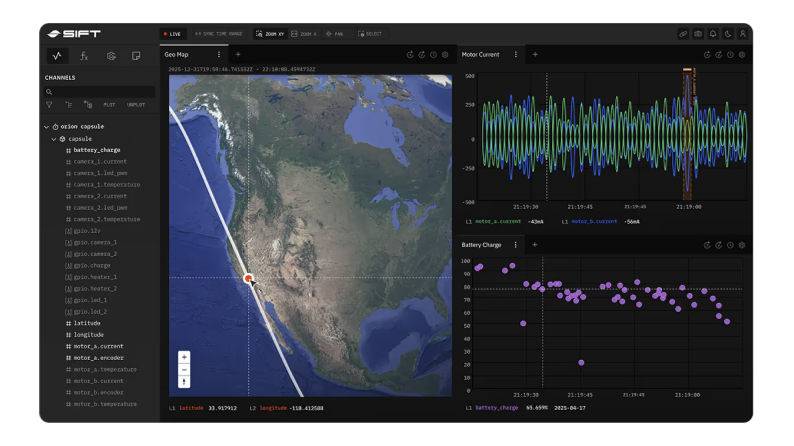The height and width of the screenshot is (446, 794).
Task: Click the channel search field
Action: click(x=99, y=92)
